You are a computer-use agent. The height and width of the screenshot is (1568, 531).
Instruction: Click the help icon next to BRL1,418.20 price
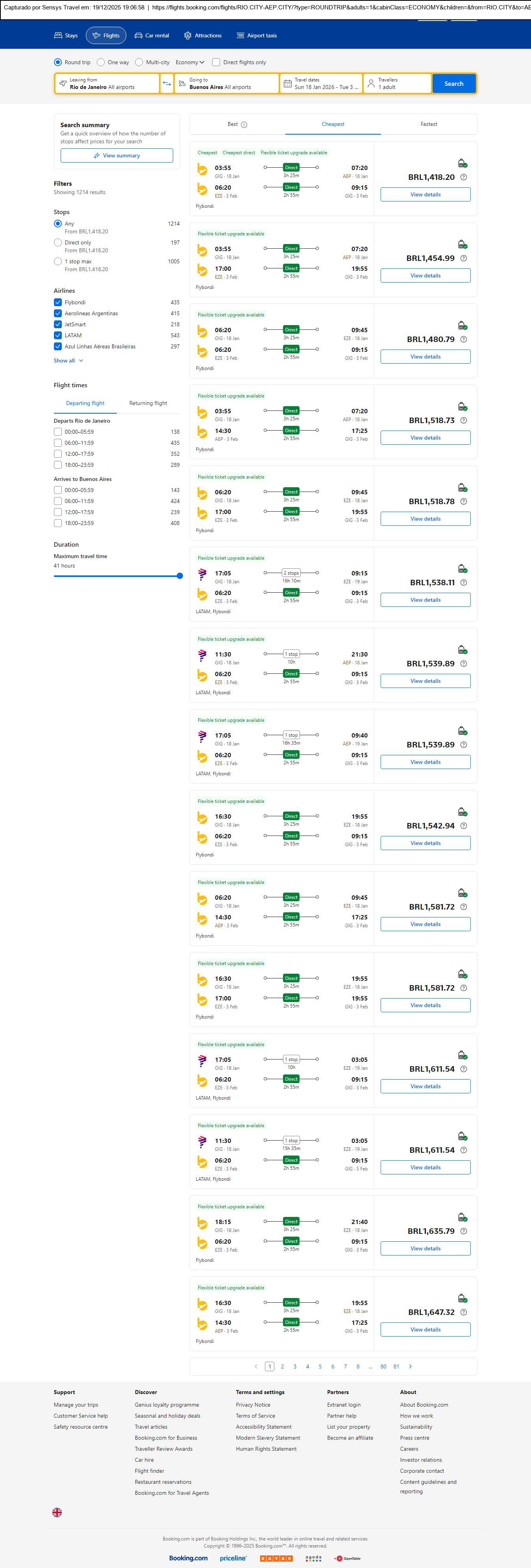(463, 177)
